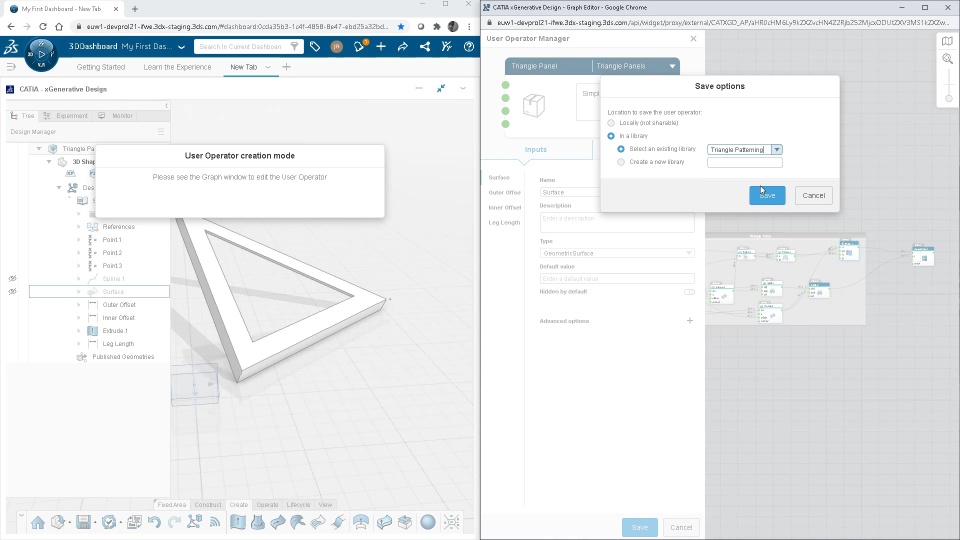Open the Monitor tab

pyautogui.click(x=116, y=116)
